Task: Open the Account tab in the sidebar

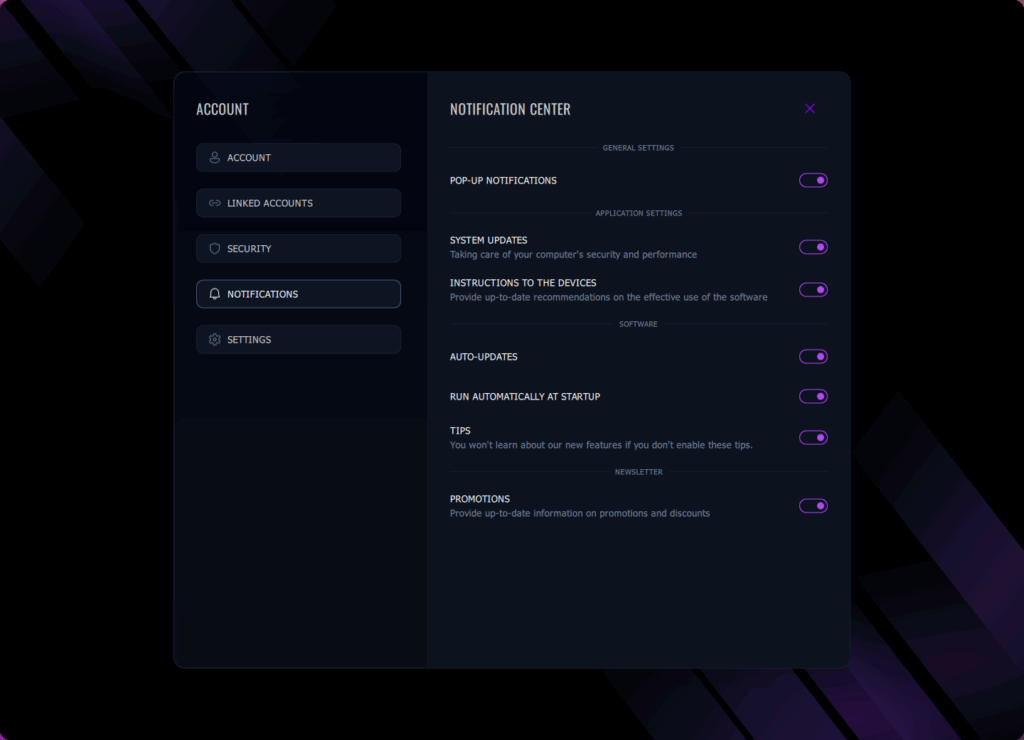Action: [x=298, y=158]
